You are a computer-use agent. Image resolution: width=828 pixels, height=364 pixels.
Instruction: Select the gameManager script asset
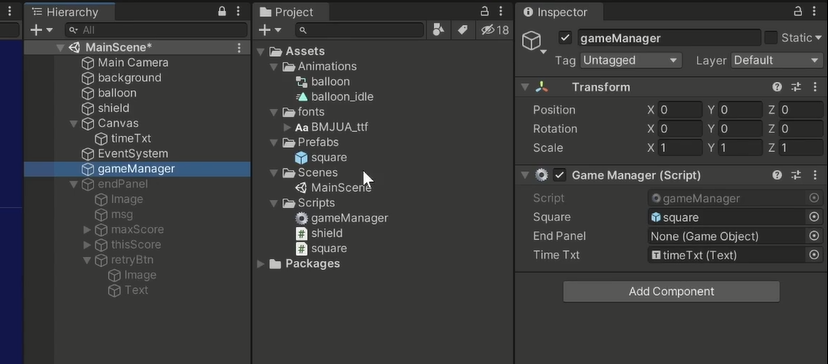point(342,218)
